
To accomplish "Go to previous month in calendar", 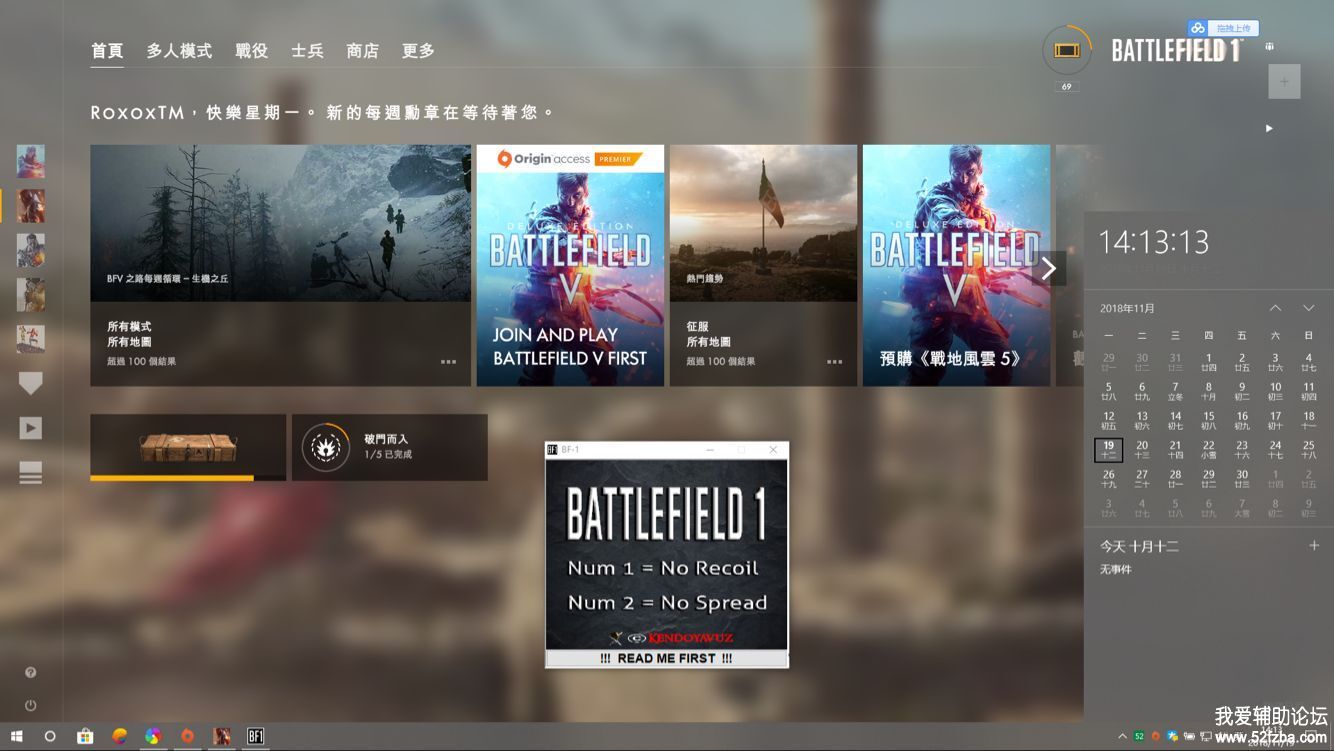I will 1275,308.
